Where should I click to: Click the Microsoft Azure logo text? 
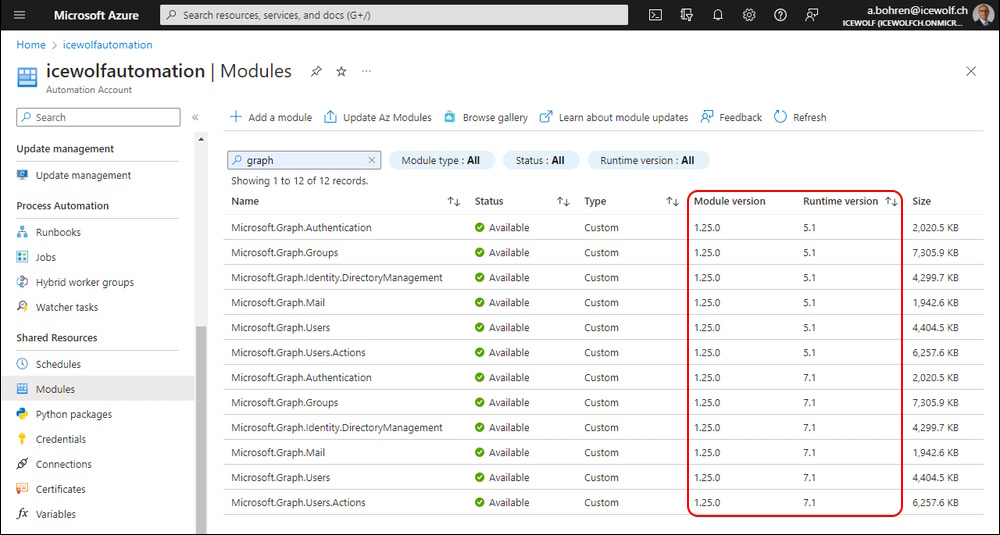point(96,15)
